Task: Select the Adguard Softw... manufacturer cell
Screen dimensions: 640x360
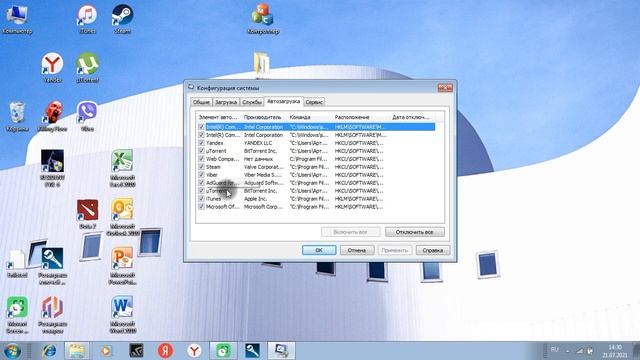Action: 263,183
